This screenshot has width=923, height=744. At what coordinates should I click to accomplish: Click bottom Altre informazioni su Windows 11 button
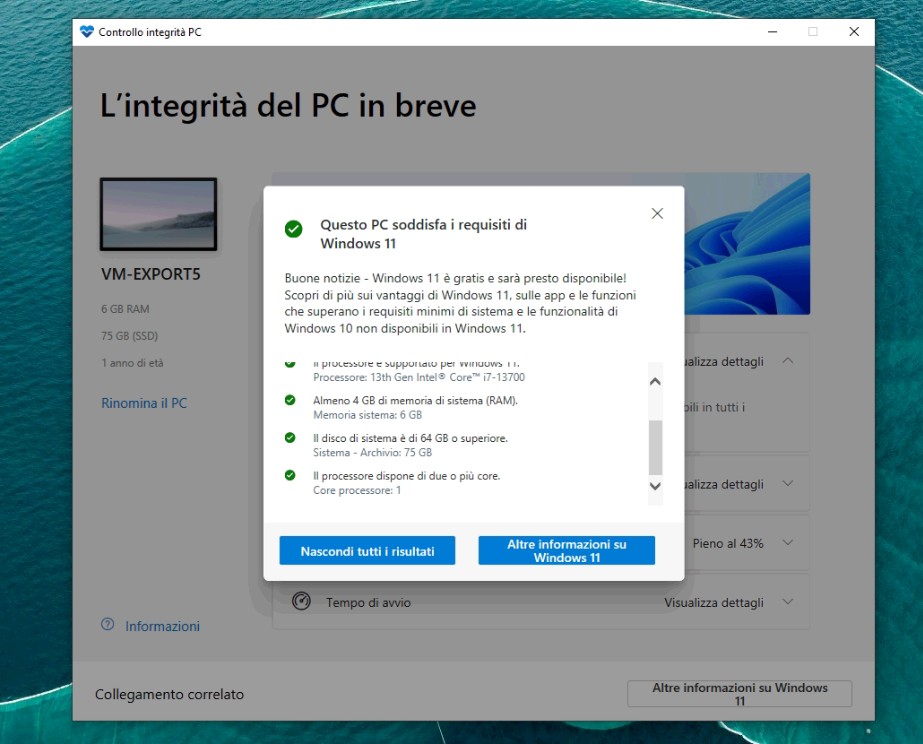coord(739,694)
